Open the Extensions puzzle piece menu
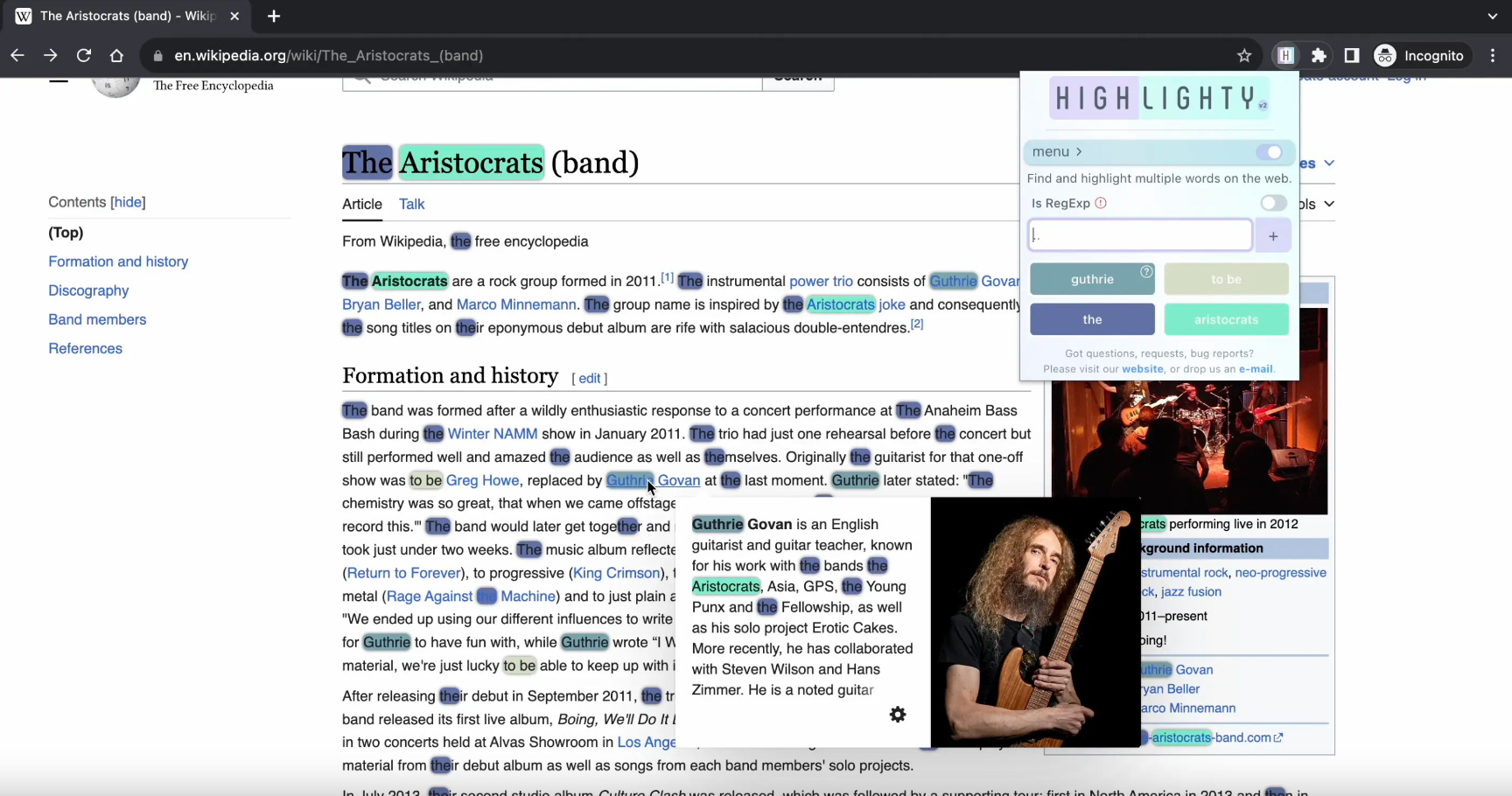Viewport: 1512px width, 796px height. coord(1319,55)
